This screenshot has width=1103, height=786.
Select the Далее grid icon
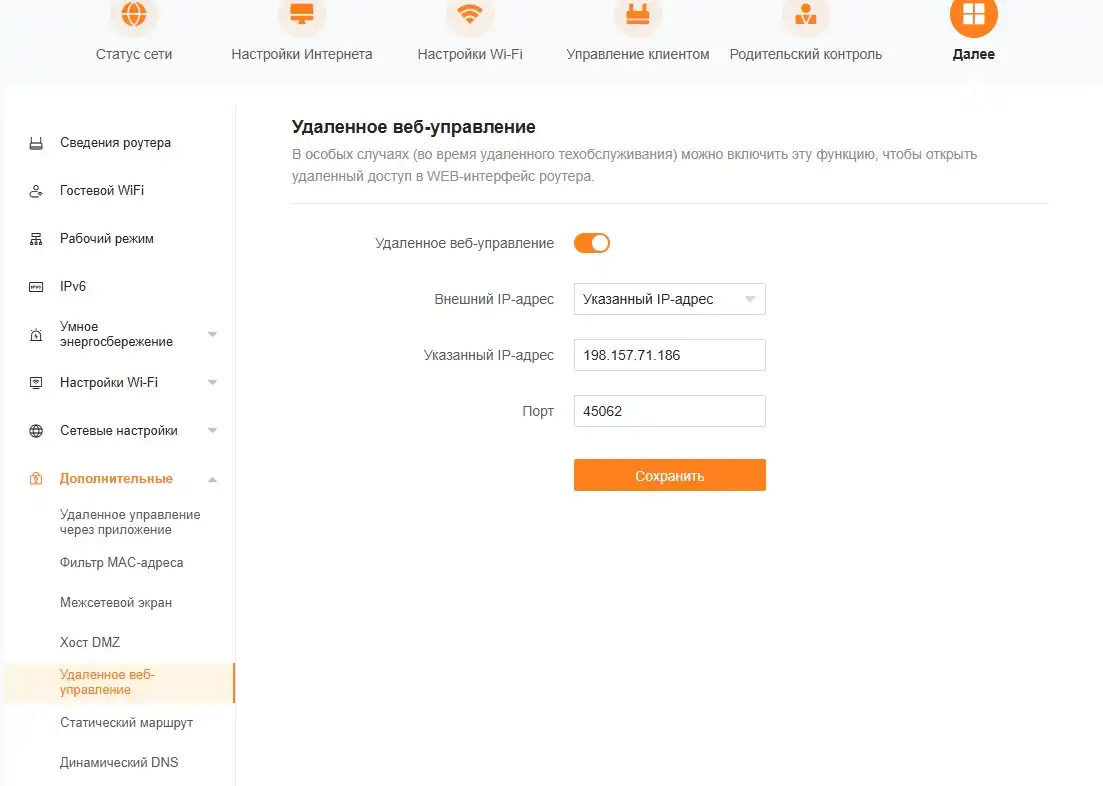(971, 14)
